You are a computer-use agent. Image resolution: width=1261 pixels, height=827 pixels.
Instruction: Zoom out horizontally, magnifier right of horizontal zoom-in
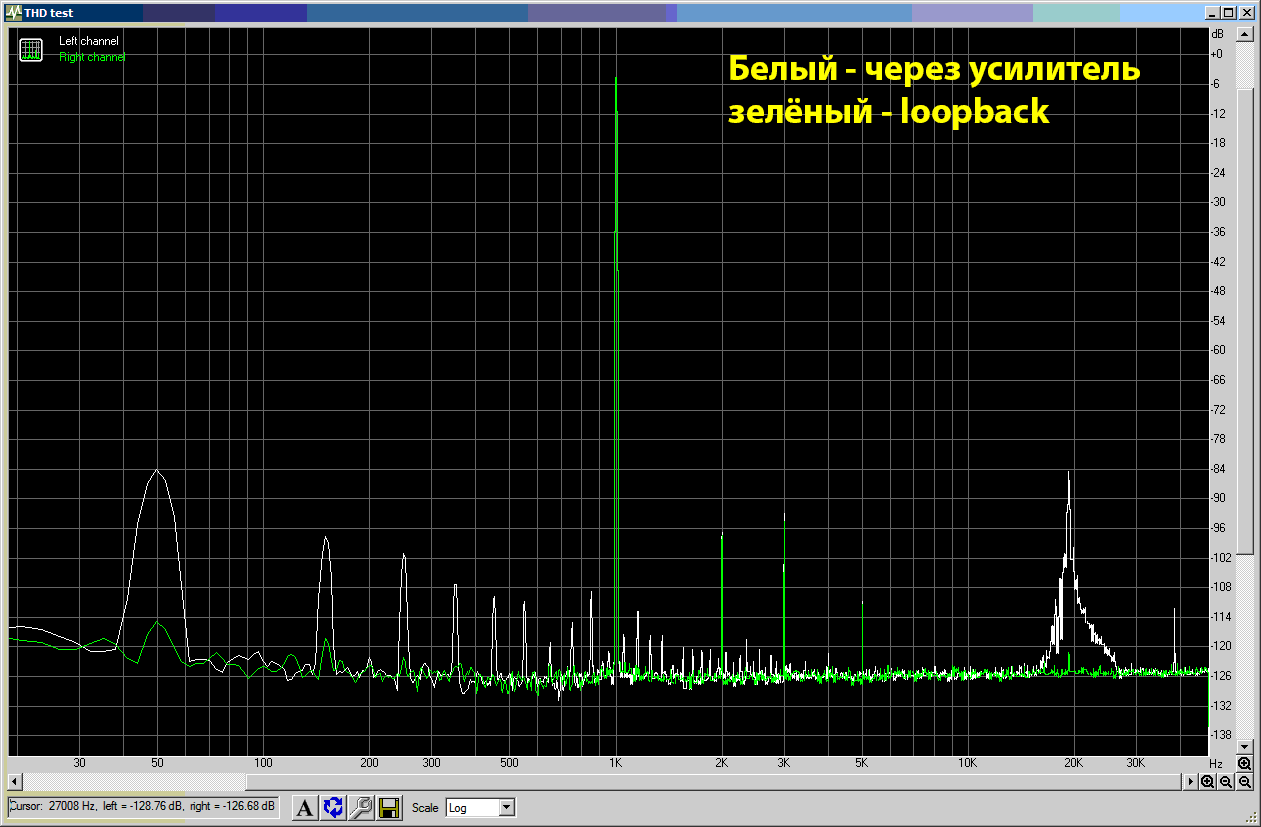point(1225,782)
